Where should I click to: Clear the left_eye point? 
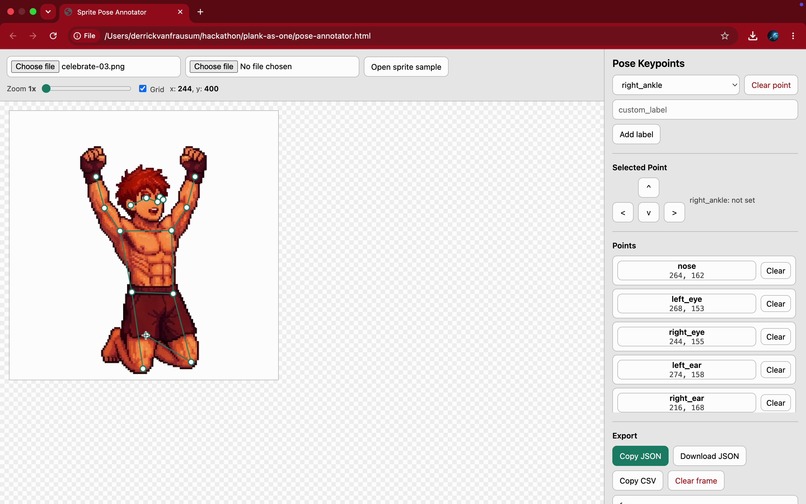pyautogui.click(x=775, y=303)
